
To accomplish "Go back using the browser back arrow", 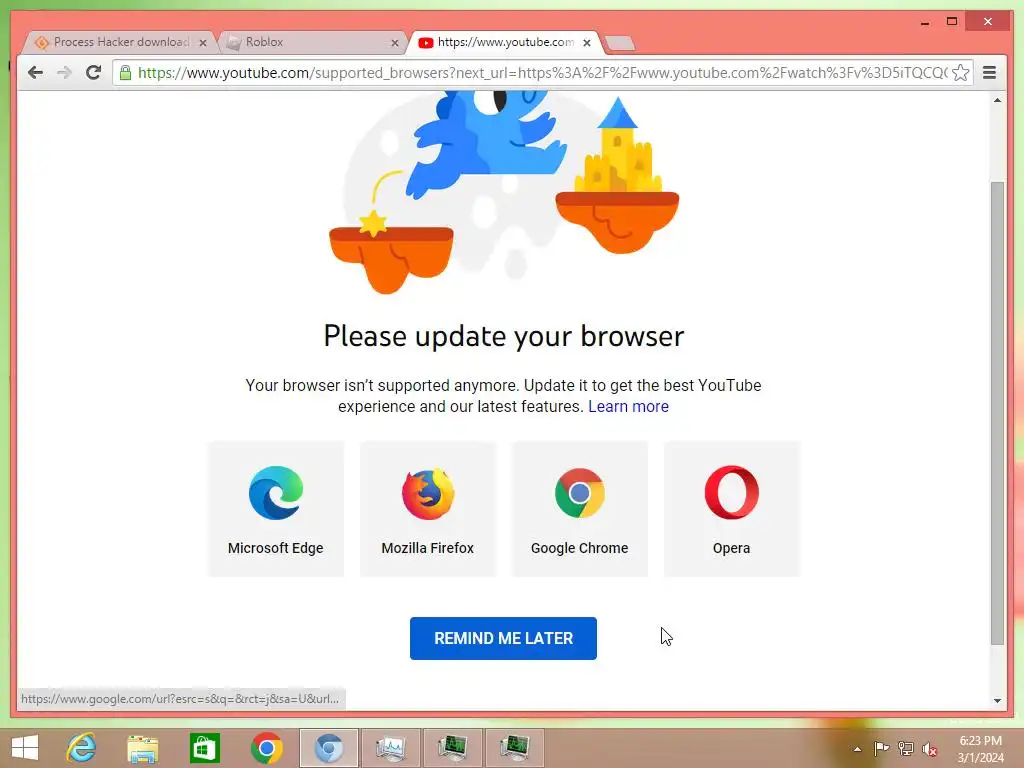I will click(35, 72).
